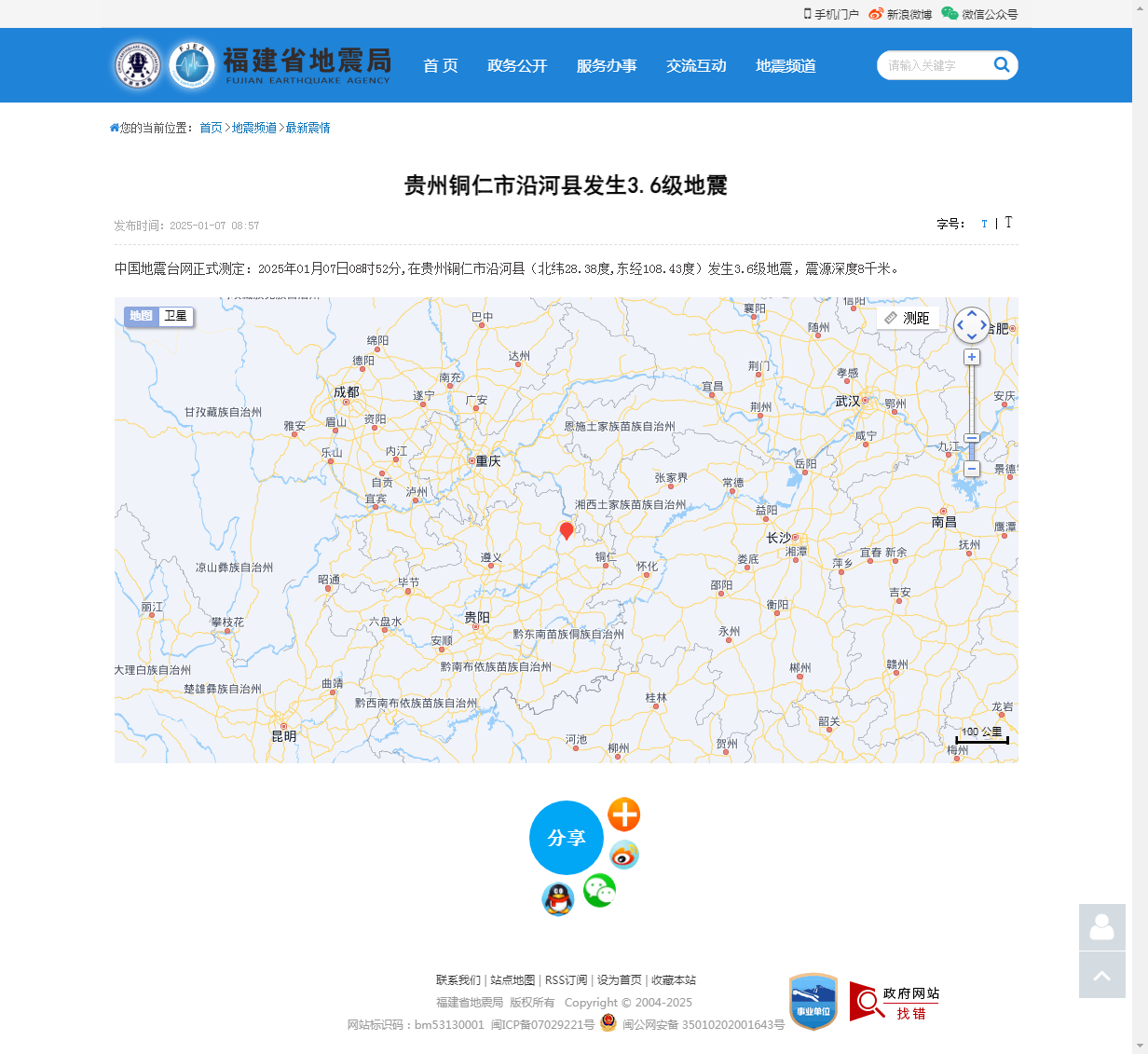Open the 微信公众号 top link
The image size is (1148, 1054).
click(x=979, y=14)
